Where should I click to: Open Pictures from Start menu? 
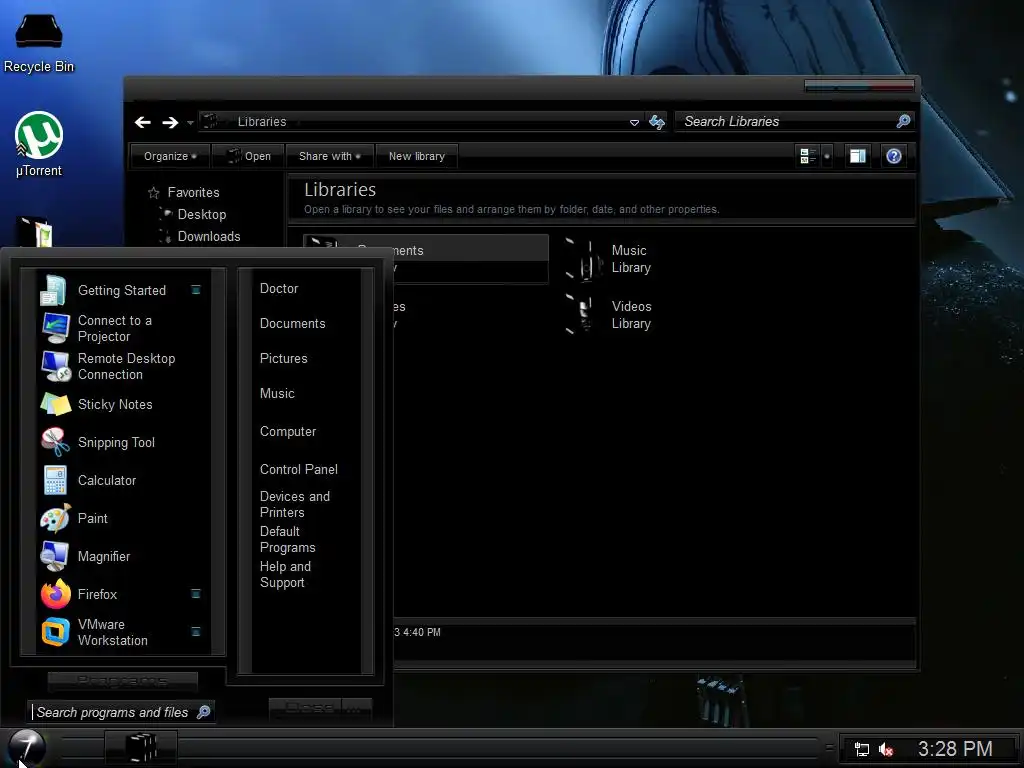coord(283,359)
